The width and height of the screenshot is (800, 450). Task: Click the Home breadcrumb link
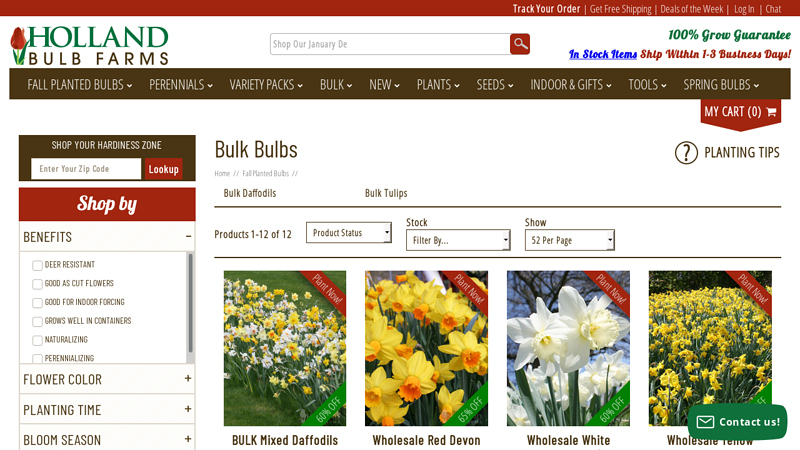222,173
